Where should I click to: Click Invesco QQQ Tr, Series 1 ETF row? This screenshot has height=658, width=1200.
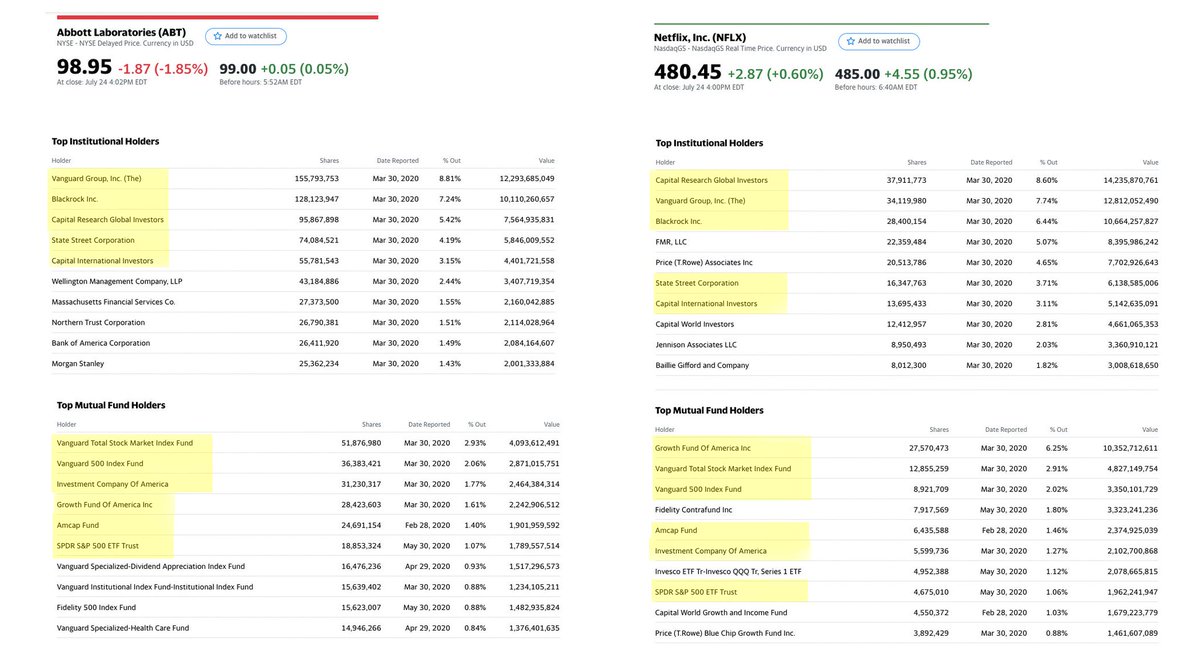tap(907, 571)
